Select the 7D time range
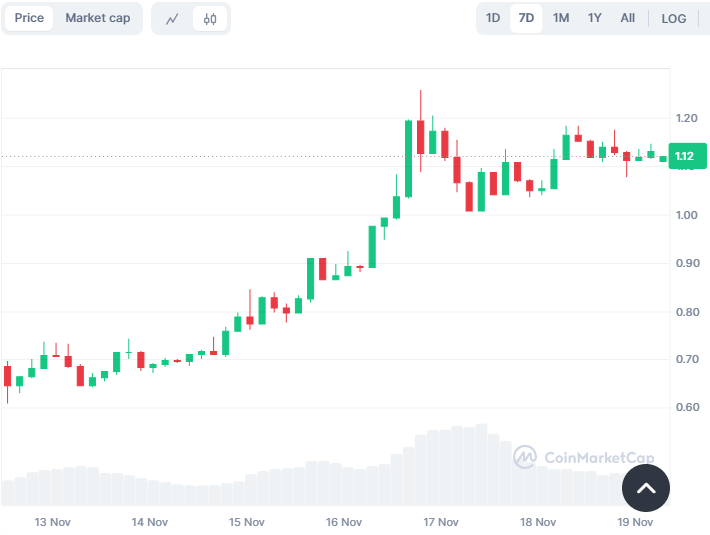The width and height of the screenshot is (710, 535). 525,18
